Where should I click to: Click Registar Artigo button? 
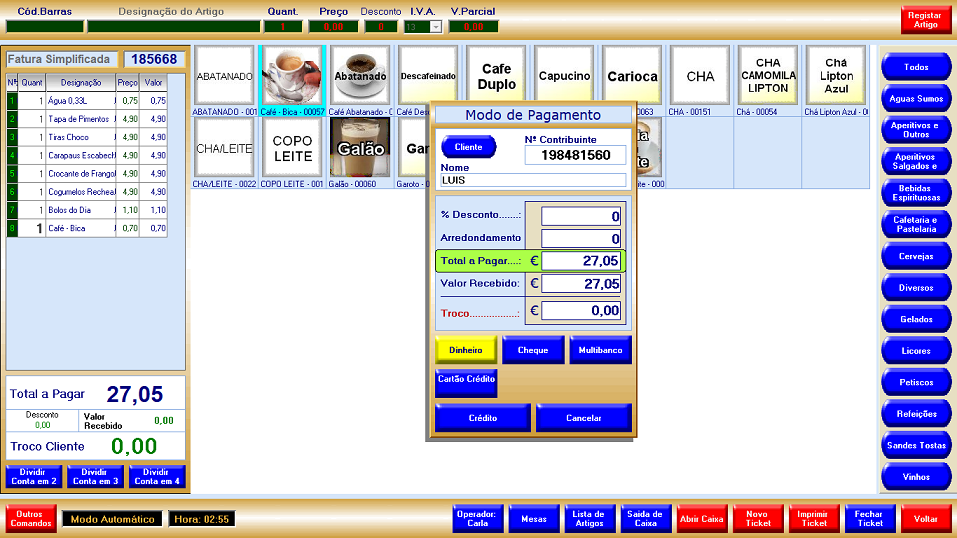point(925,20)
